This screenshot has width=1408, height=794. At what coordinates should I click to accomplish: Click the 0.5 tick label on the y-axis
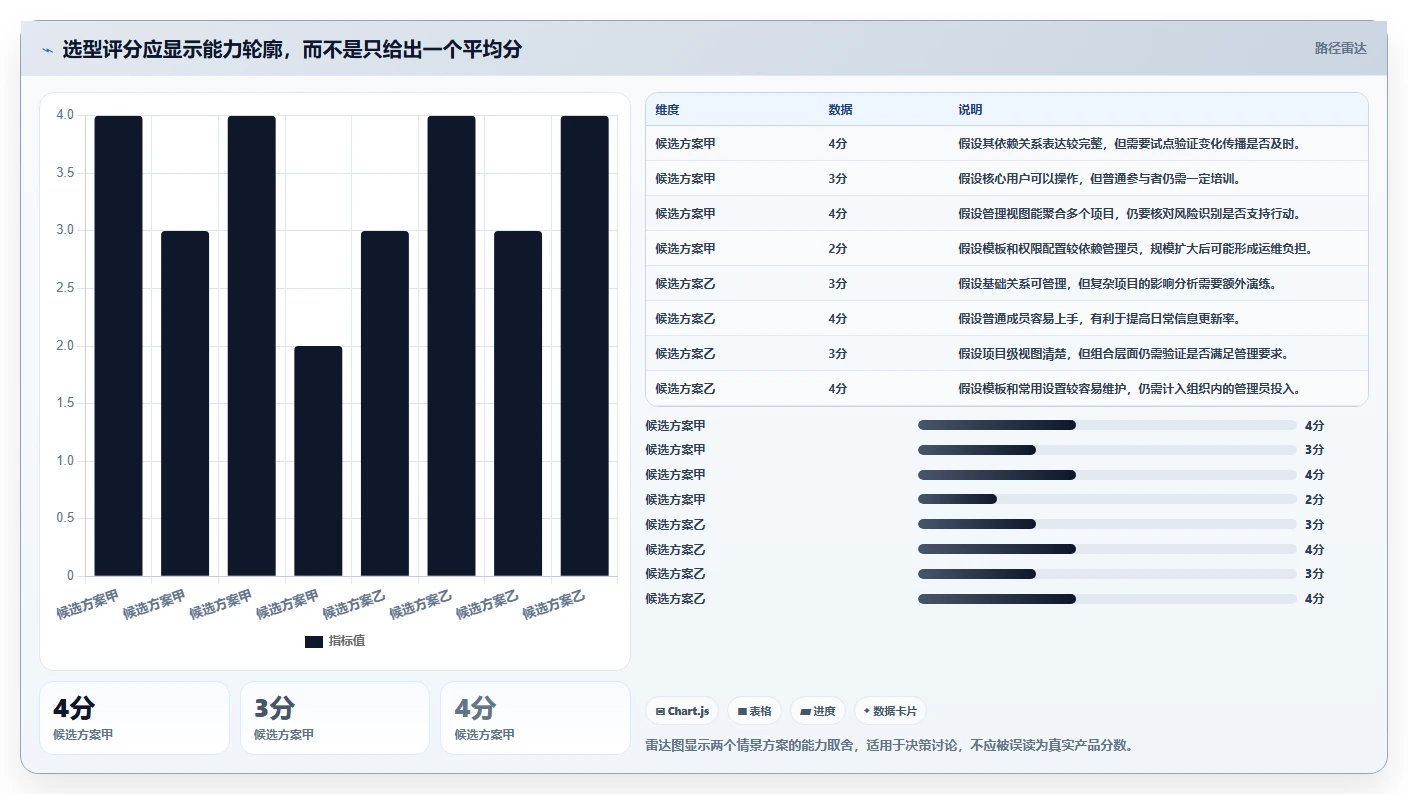[65, 518]
